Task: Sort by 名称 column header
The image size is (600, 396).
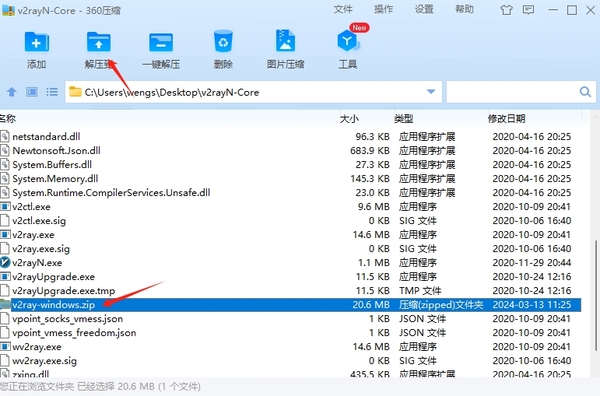Action: (x=8, y=119)
